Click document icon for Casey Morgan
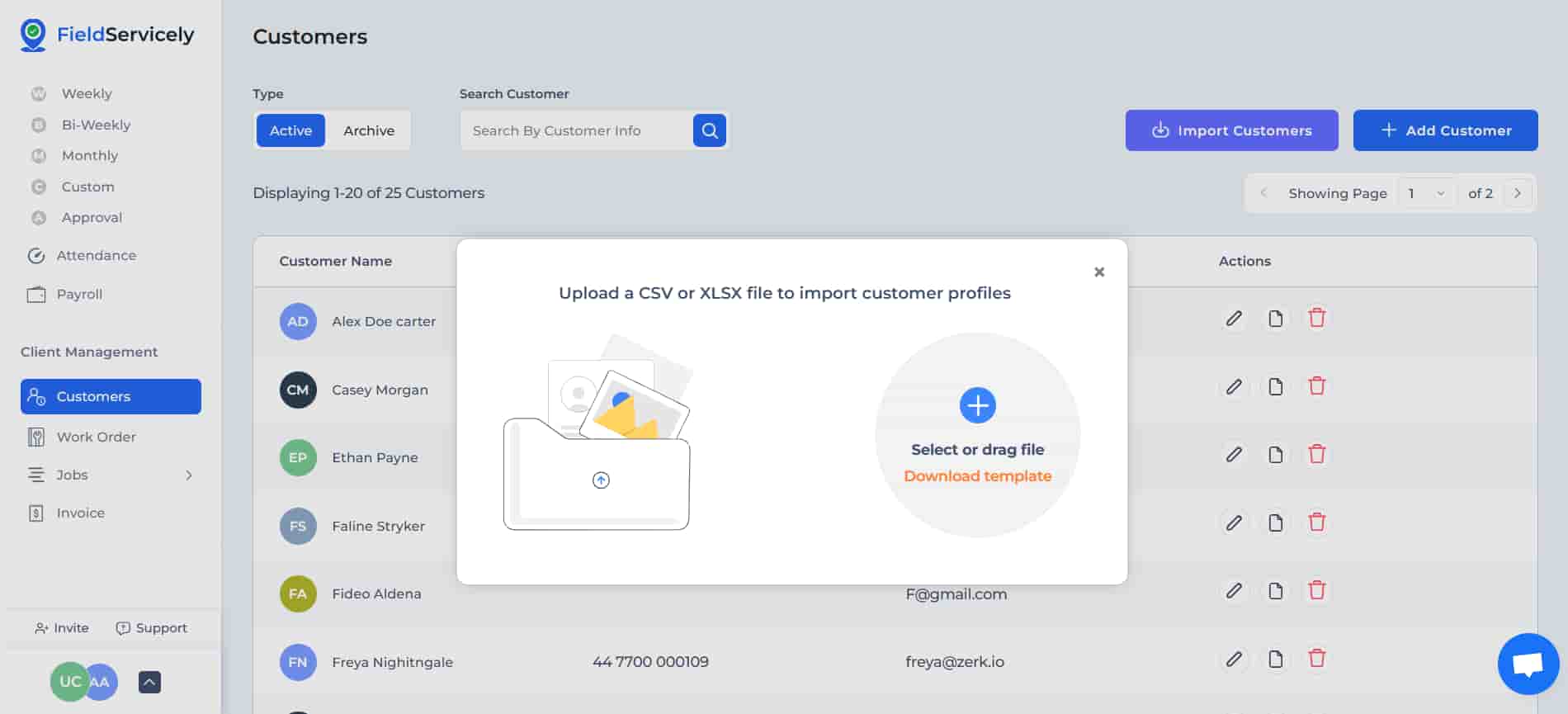 [x=1275, y=387]
